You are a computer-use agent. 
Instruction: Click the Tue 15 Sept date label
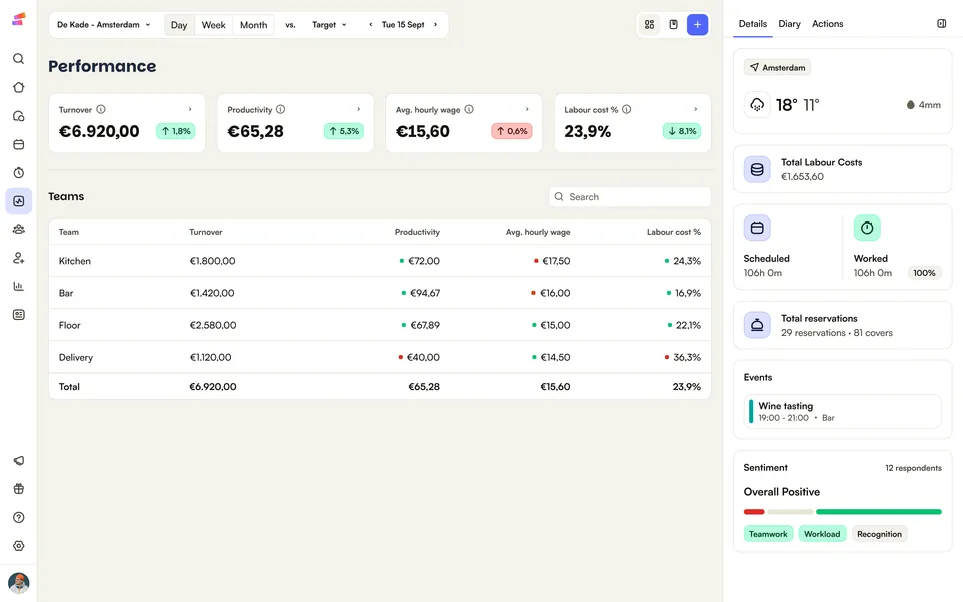point(403,25)
